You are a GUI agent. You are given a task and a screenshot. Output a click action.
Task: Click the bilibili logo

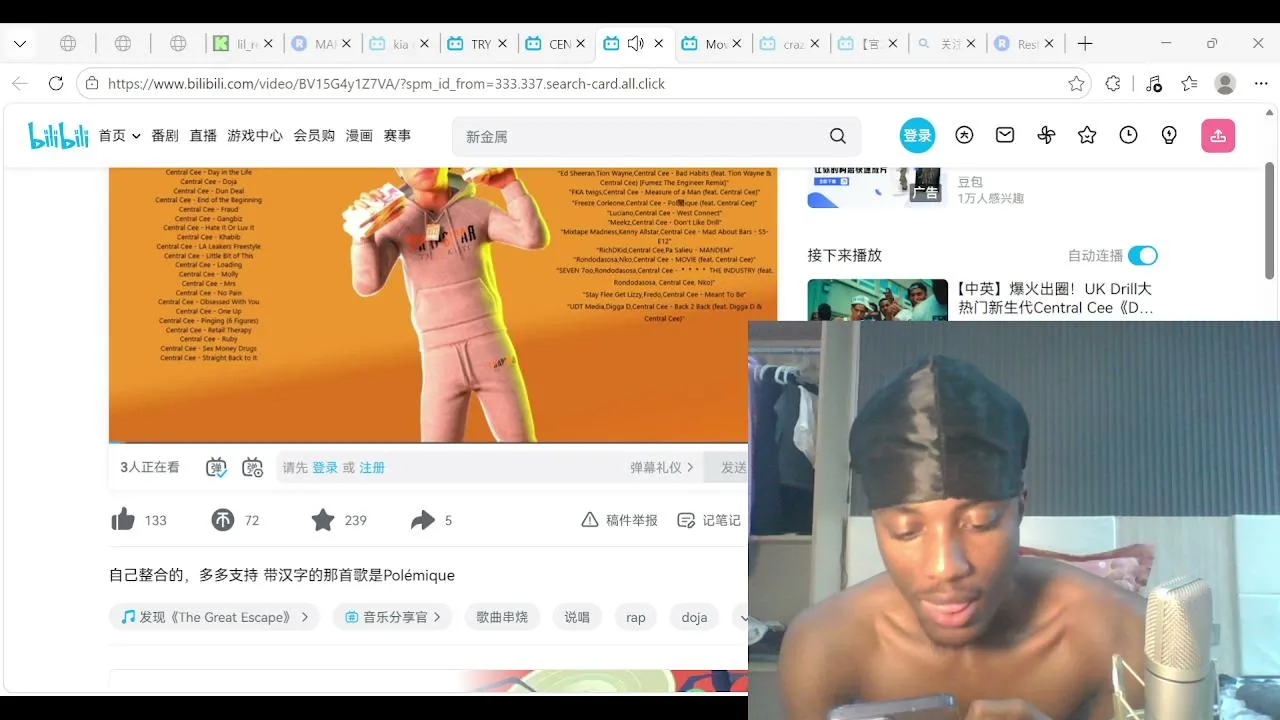[x=58, y=135]
